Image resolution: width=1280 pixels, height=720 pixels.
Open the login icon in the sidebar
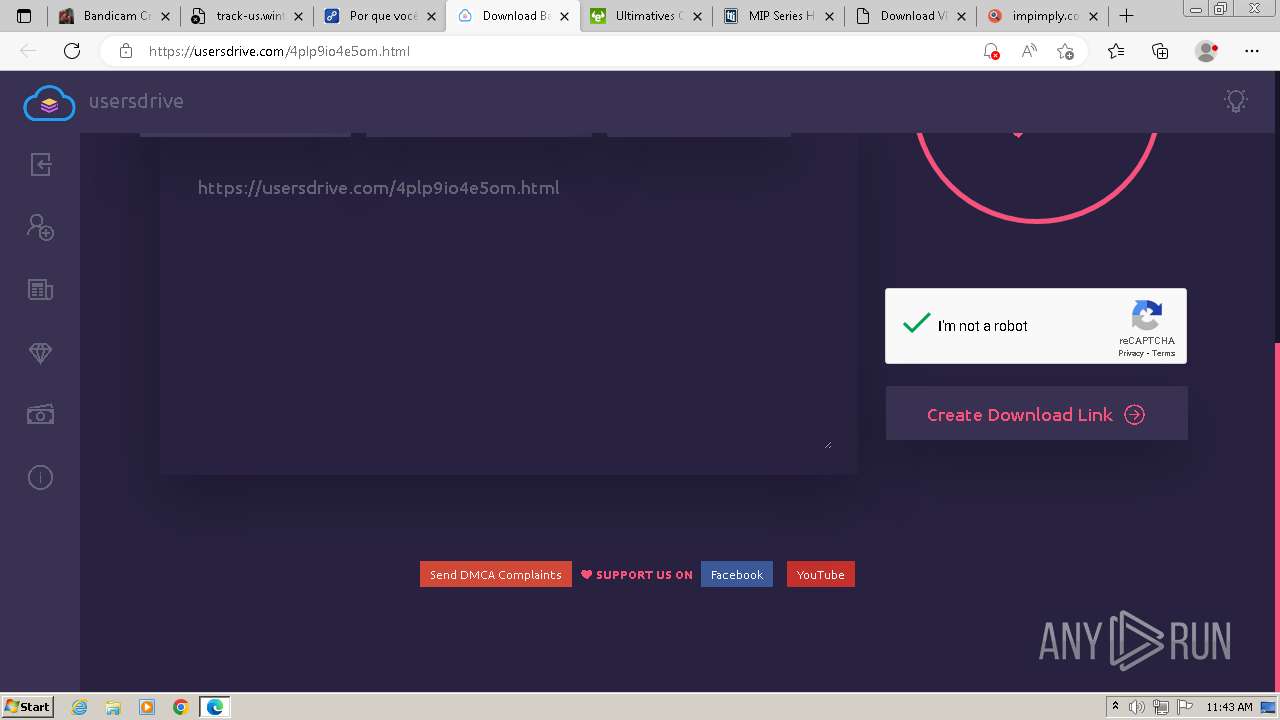pyautogui.click(x=40, y=165)
